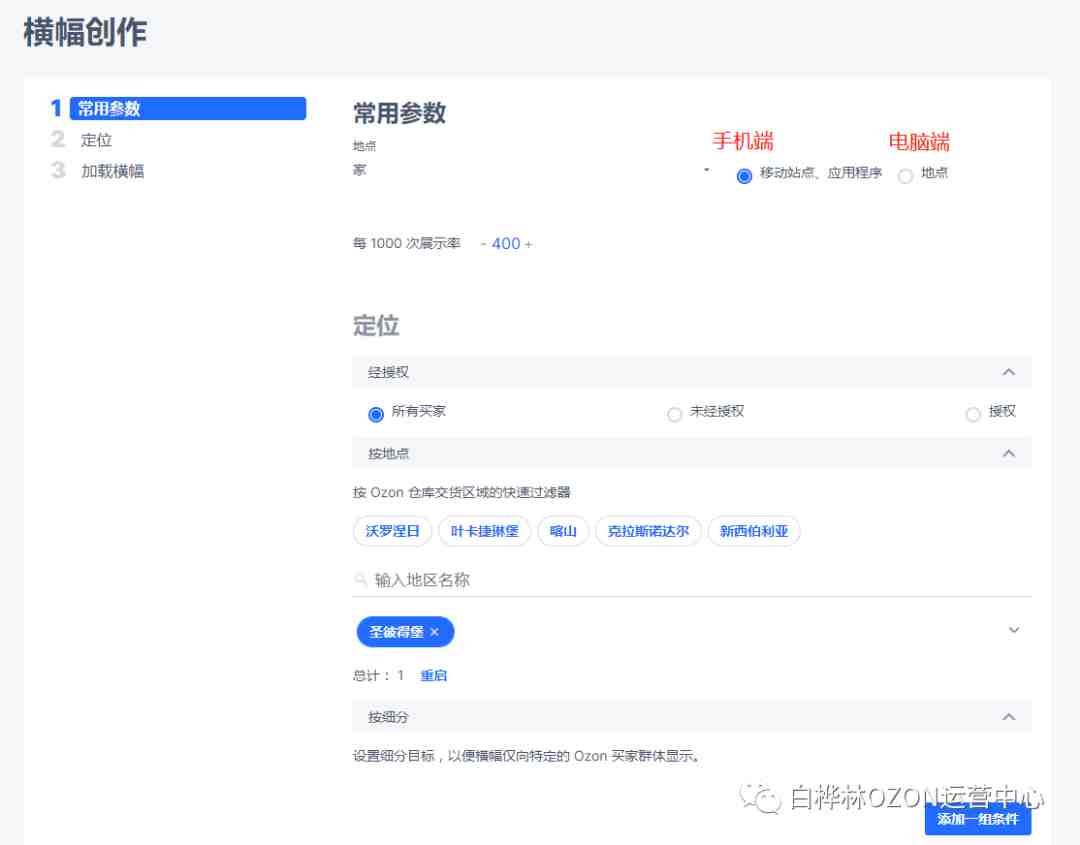Choose the 授权 radio option
The width and height of the screenshot is (1080, 845).
(973, 414)
